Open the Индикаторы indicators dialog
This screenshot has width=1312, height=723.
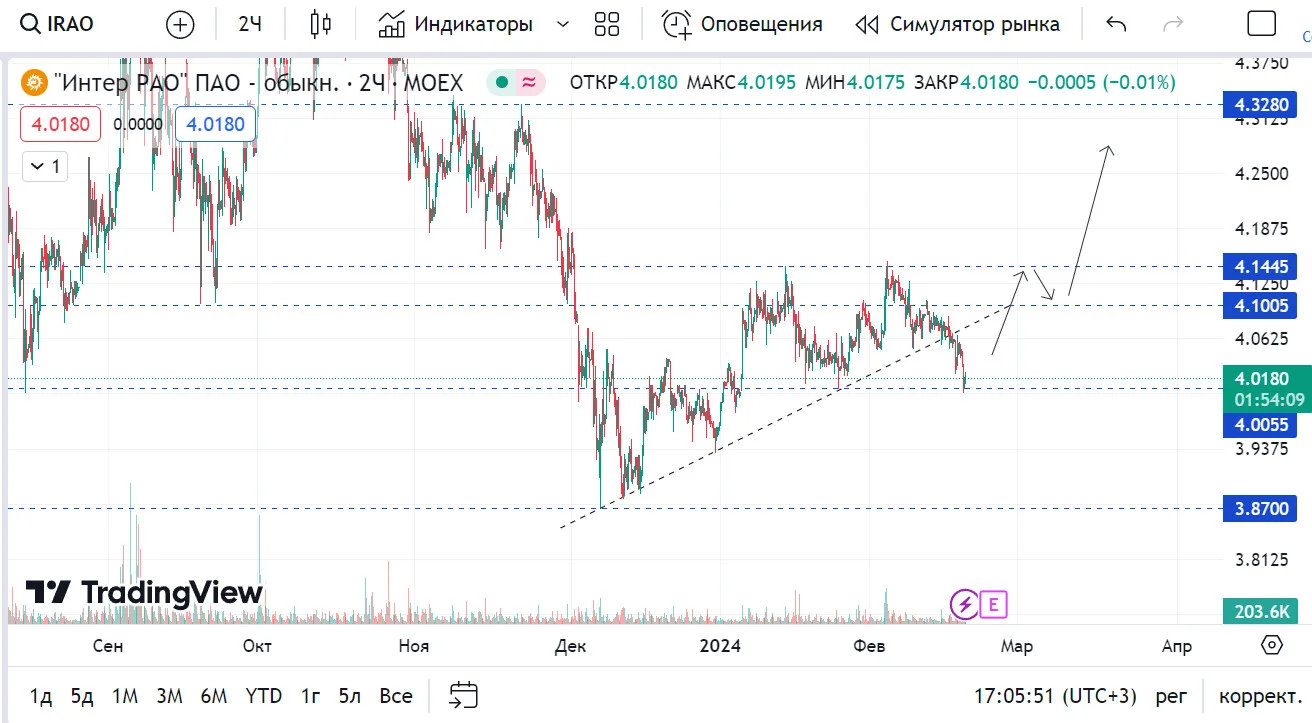point(456,24)
